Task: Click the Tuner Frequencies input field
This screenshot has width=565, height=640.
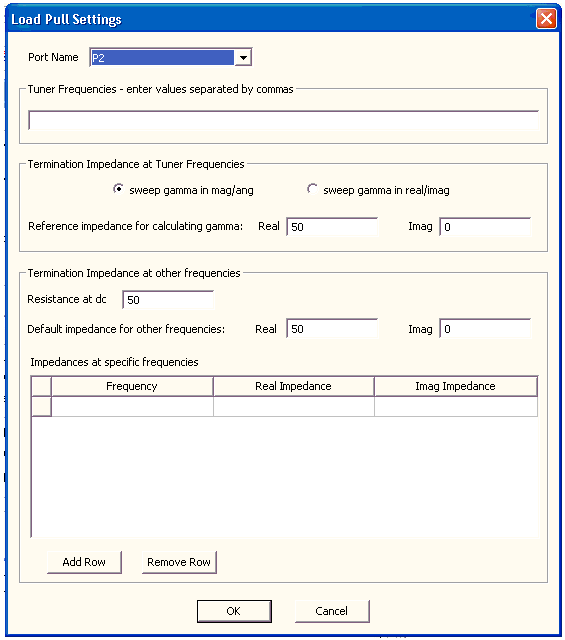Action: coord(283,120)
